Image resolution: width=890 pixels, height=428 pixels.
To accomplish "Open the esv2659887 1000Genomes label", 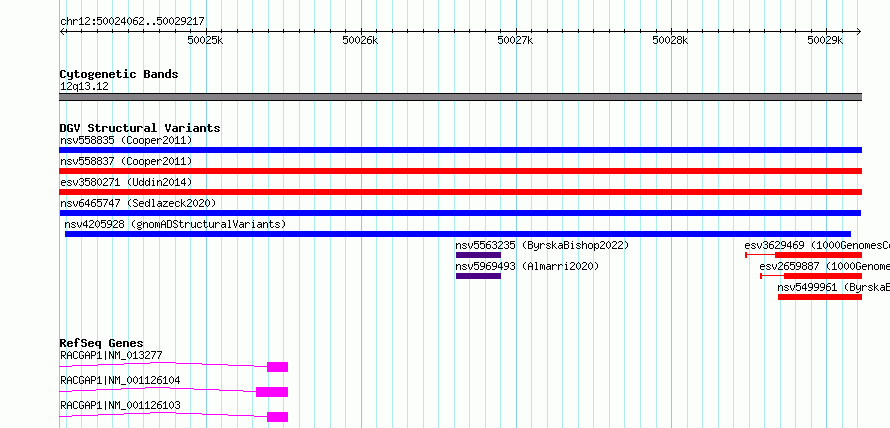I will point(824,266).
